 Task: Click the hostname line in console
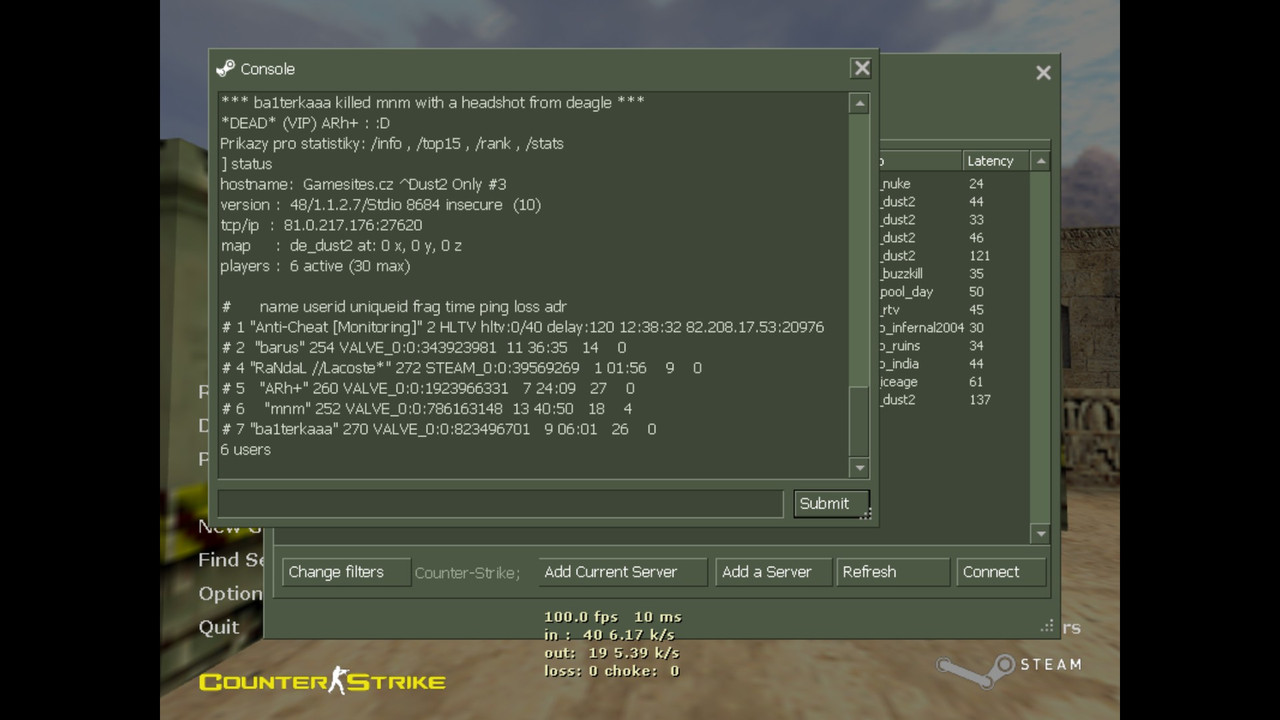(363, 184)
